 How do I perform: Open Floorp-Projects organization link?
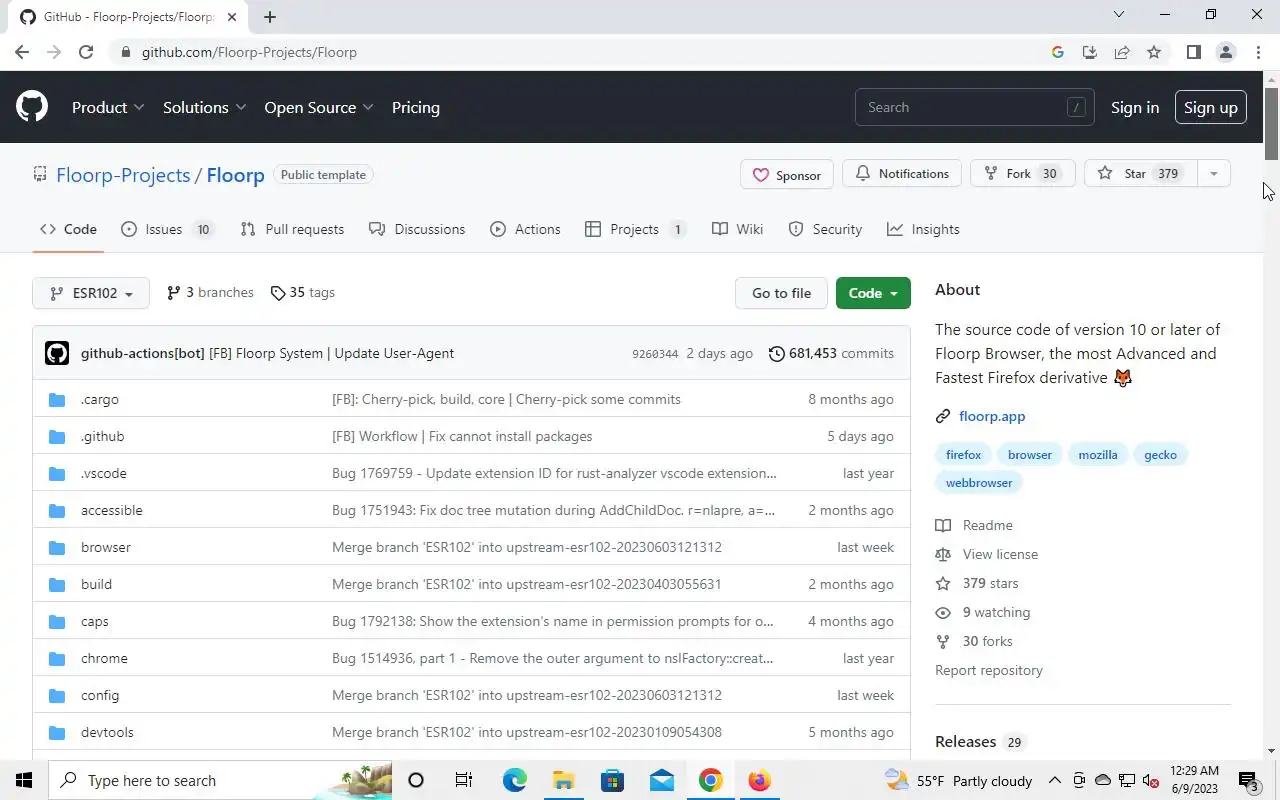pos(123,175)
